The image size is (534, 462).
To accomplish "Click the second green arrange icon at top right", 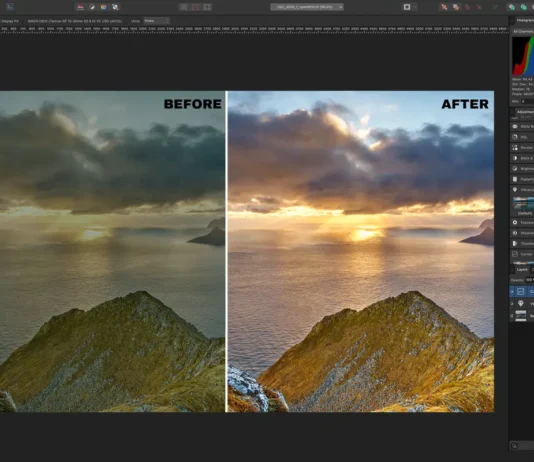I will tap(523, 7).
